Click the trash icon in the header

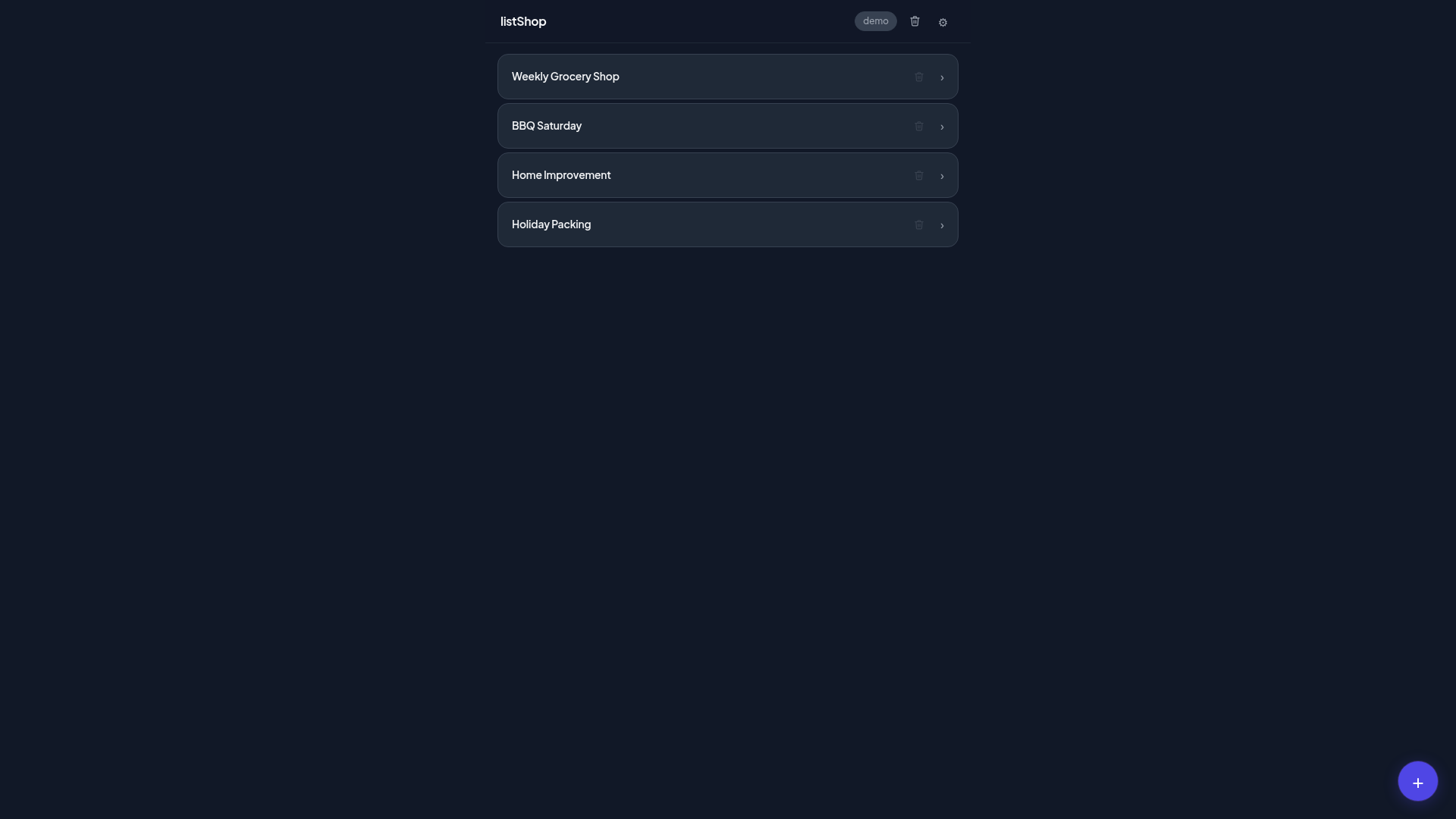[915, 21]
